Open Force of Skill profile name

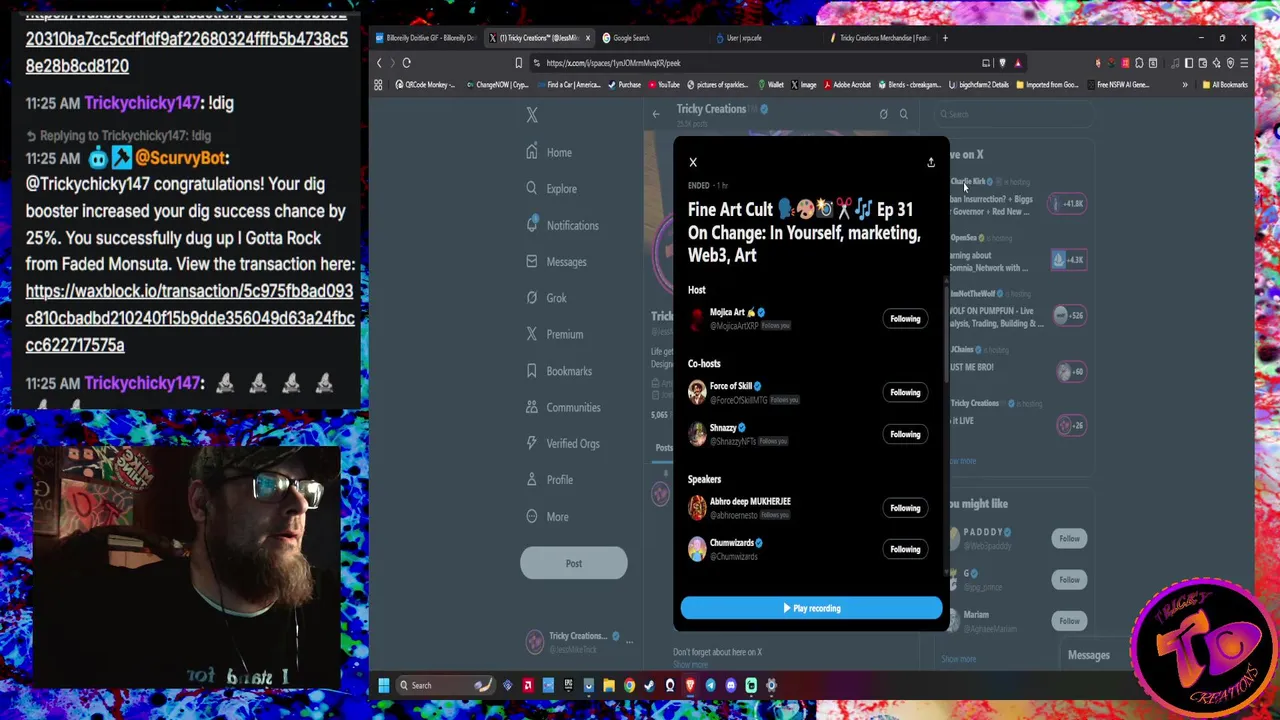tap(731, 386)
